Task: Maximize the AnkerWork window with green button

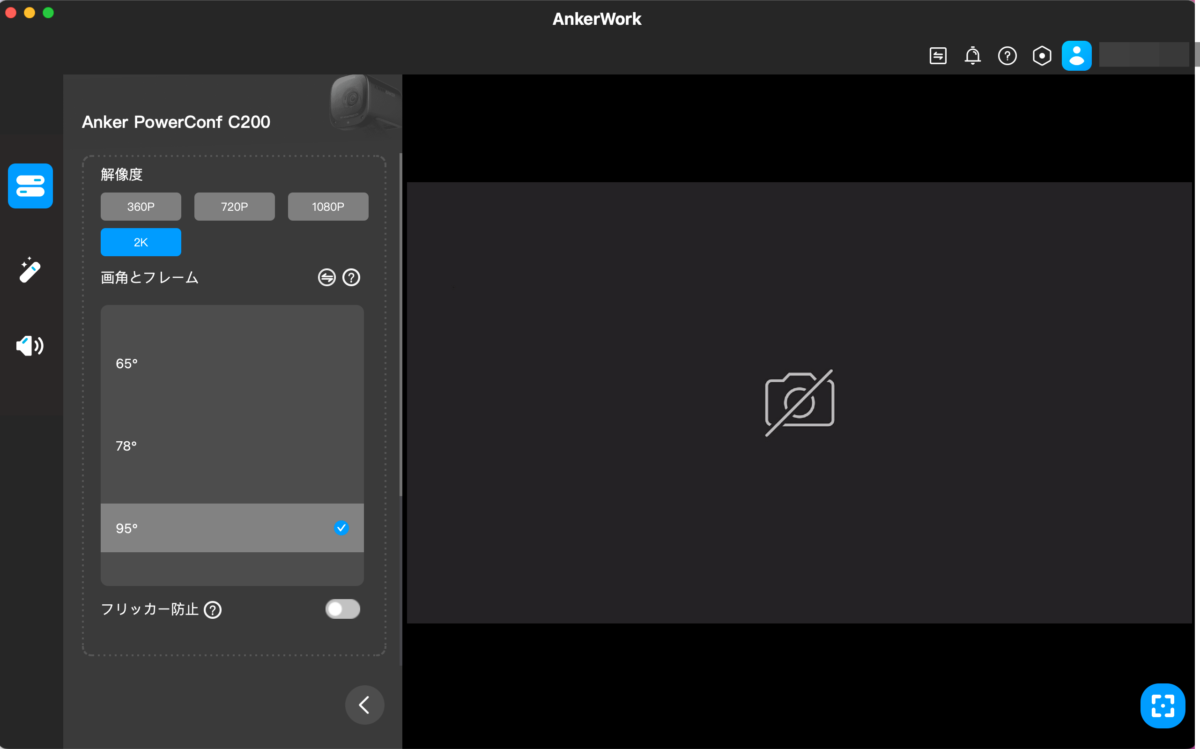Action: (x=48, y=12)
